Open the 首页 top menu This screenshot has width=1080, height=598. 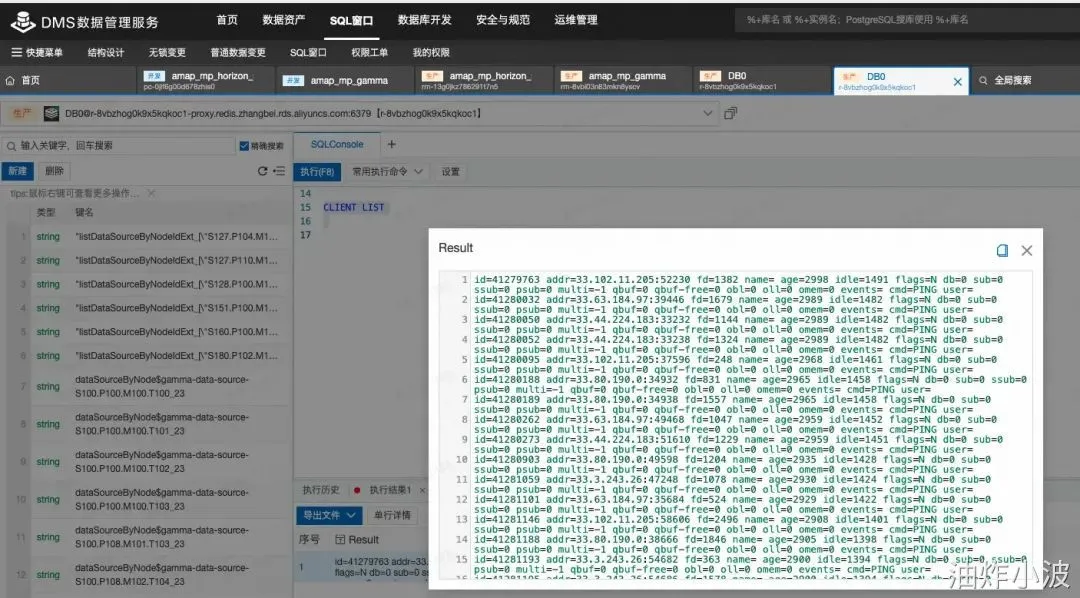point(227,20)
